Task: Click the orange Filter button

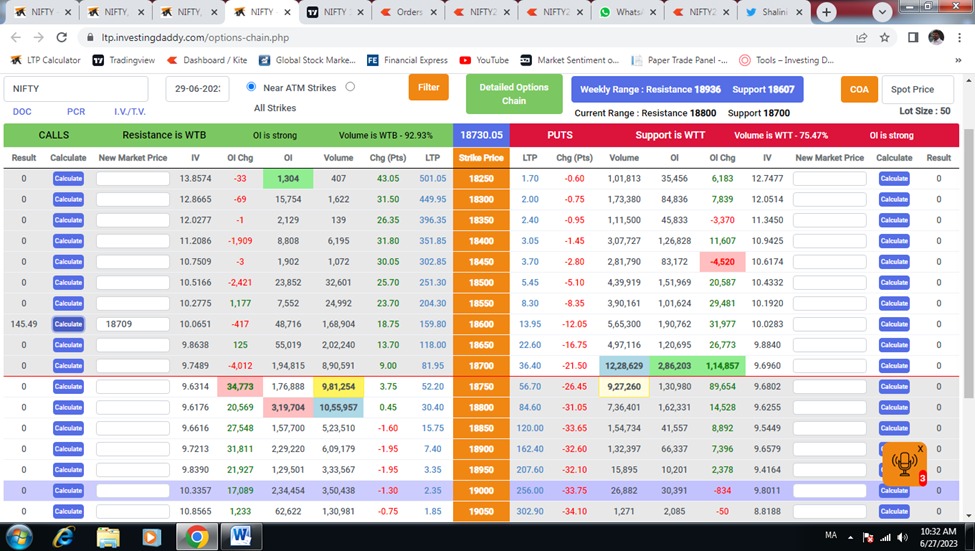Action: 428,87
